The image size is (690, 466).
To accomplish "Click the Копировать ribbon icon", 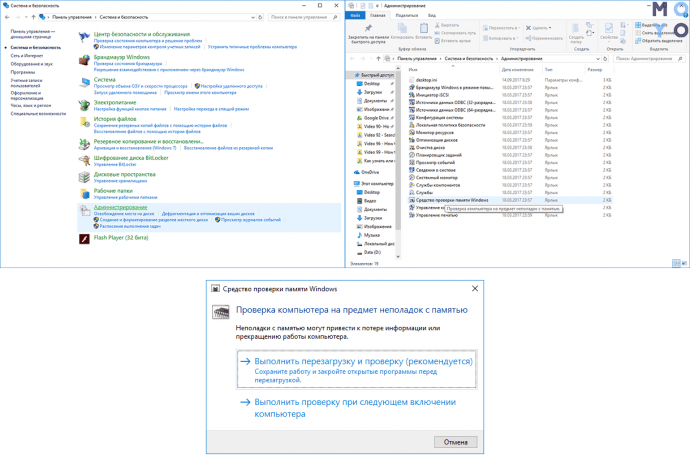I will click(402, 28).
